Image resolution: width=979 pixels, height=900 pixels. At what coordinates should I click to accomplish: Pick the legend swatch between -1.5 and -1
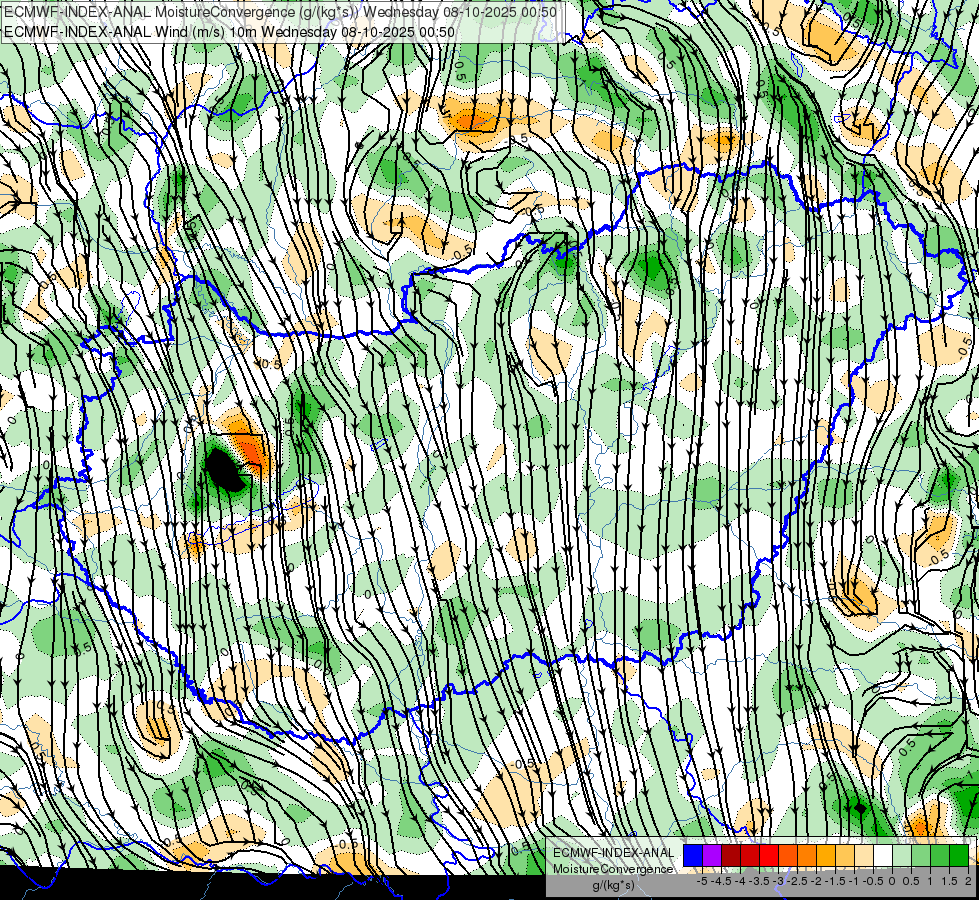pos(845,856)
